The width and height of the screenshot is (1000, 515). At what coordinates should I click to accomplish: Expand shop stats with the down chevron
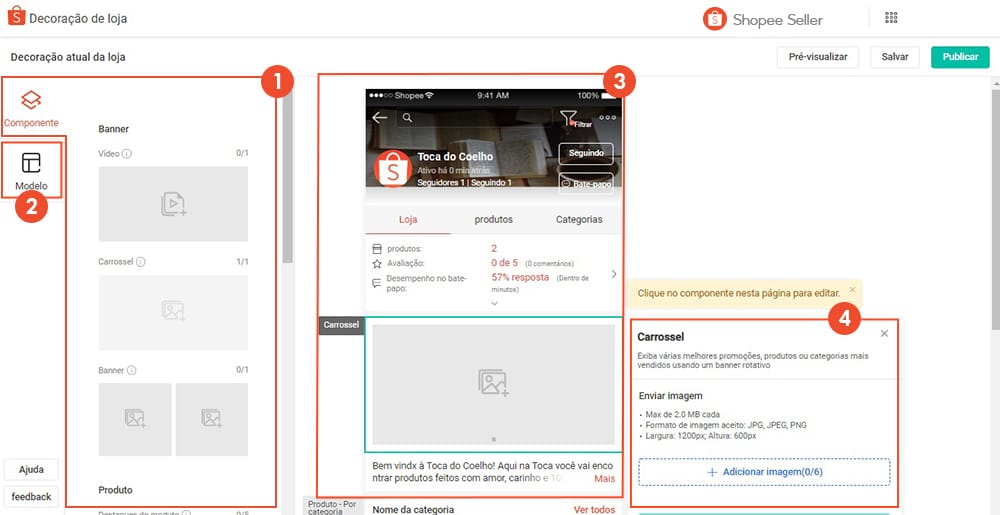tap(494, 303)
